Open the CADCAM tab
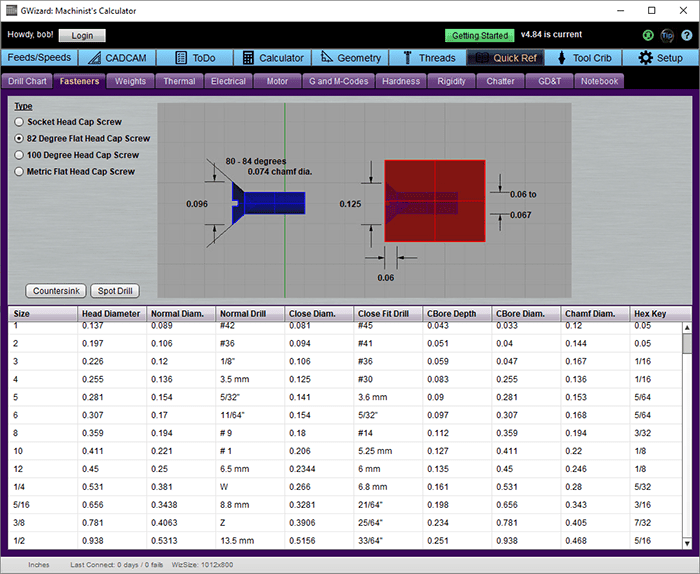This screenshot has width=700, height=574. [117, 58]
